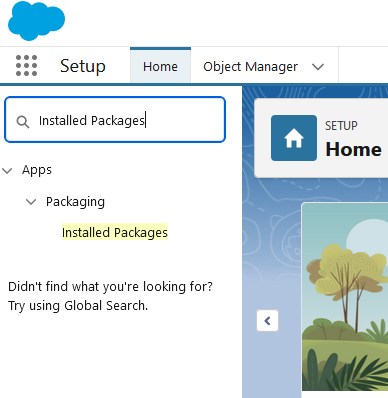Click the Apps tree label

point(37,170)
